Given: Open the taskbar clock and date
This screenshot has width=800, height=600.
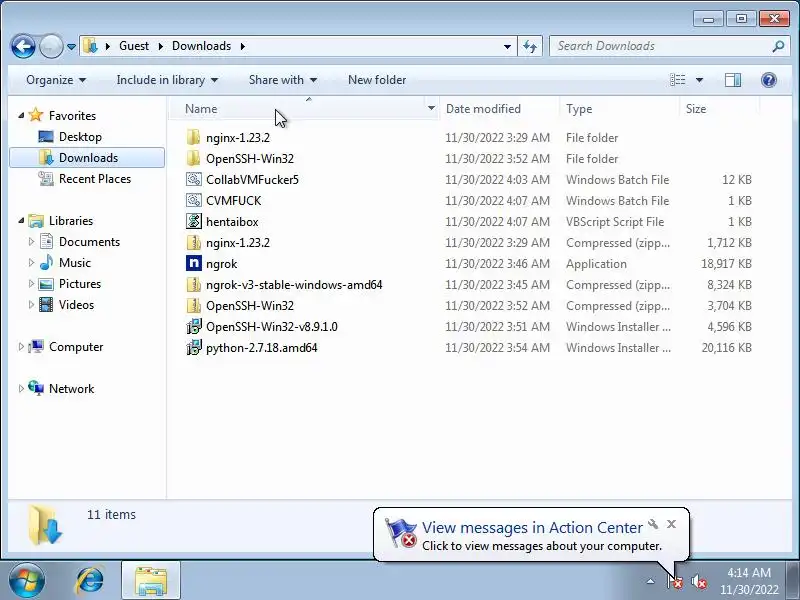Looking at the screenshot, I should pos(749,581).
